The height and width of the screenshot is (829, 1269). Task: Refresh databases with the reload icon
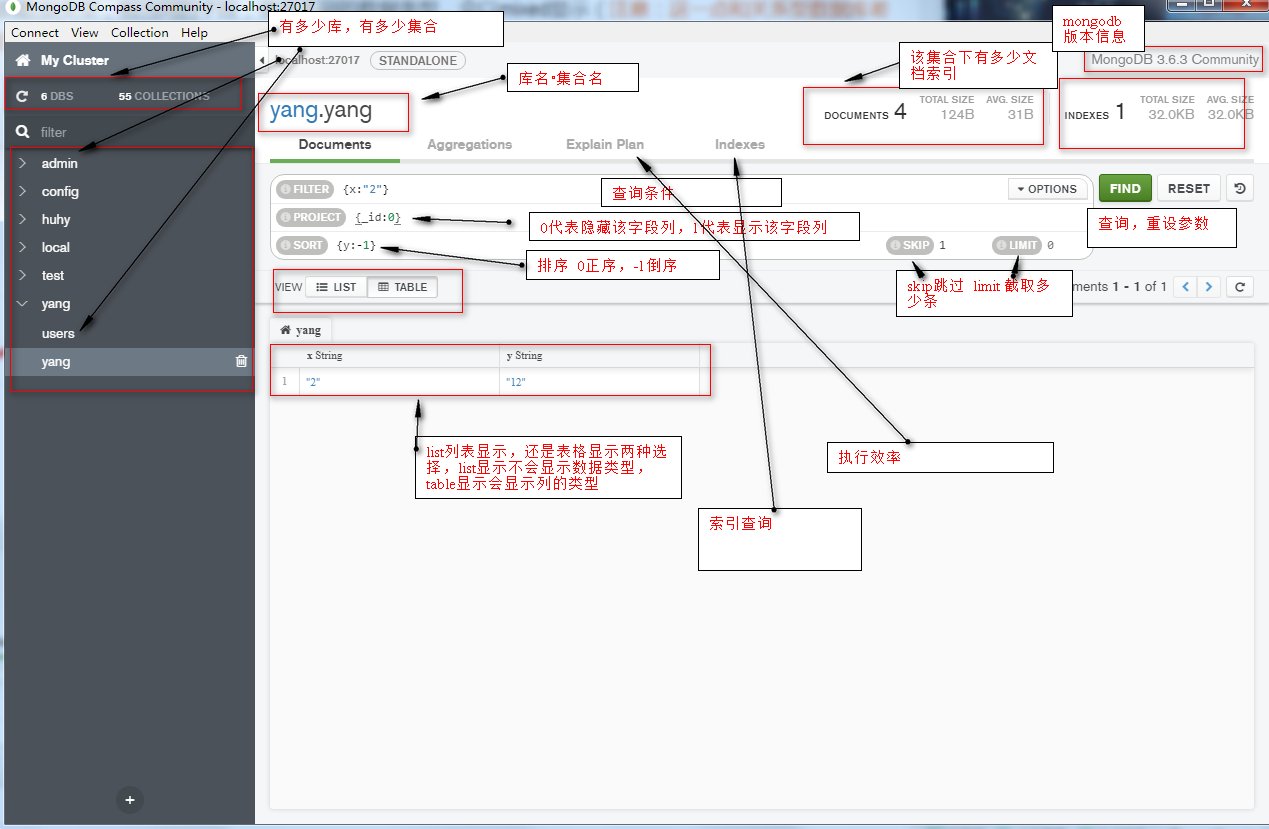tap(22, 97)
